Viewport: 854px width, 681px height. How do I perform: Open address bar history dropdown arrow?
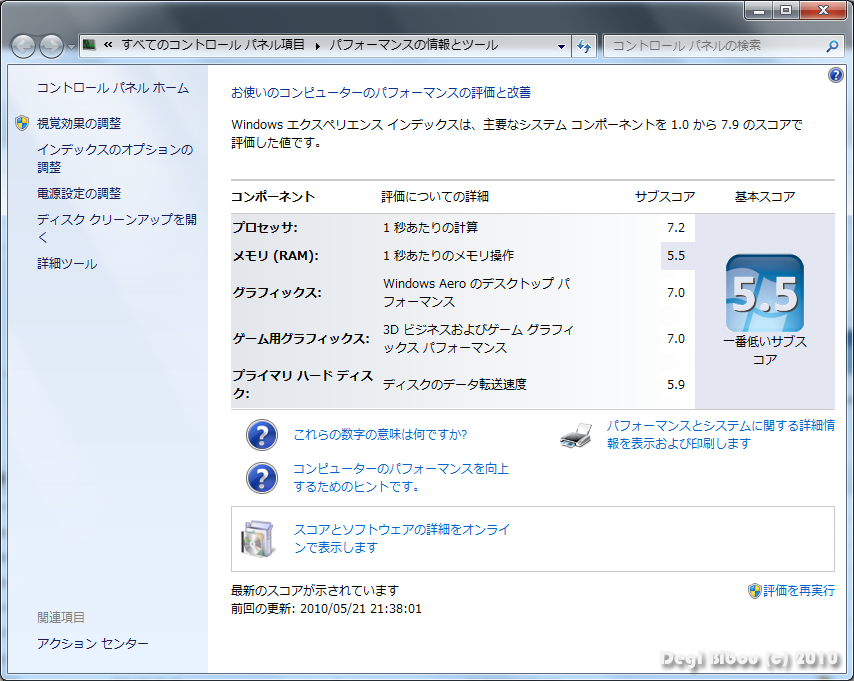[561, 46]
